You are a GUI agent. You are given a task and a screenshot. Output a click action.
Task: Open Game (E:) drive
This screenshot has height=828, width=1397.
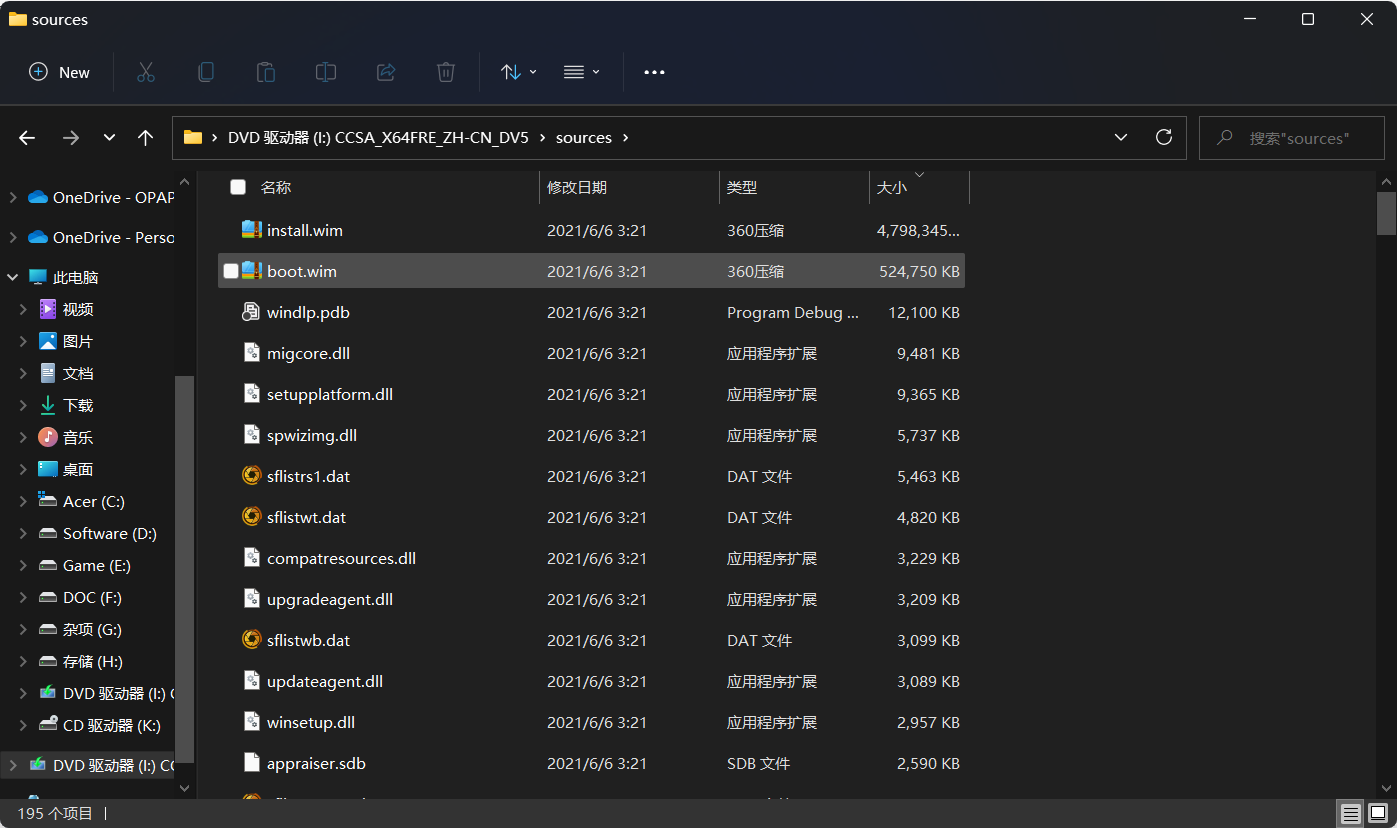click(96, 565)
